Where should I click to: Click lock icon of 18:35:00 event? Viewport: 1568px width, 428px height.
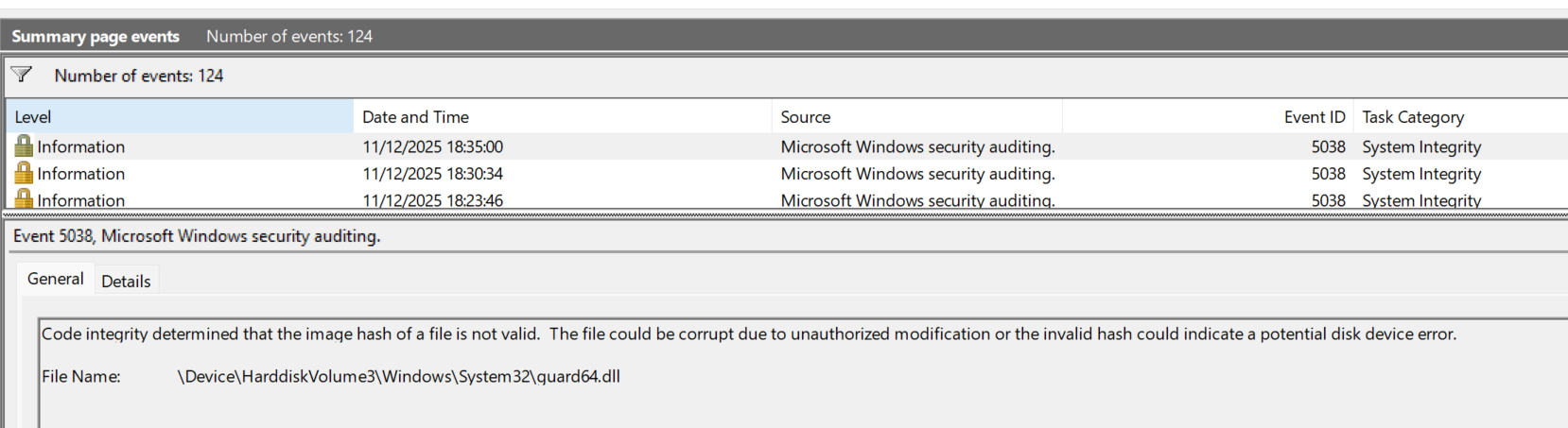point(24,146)
